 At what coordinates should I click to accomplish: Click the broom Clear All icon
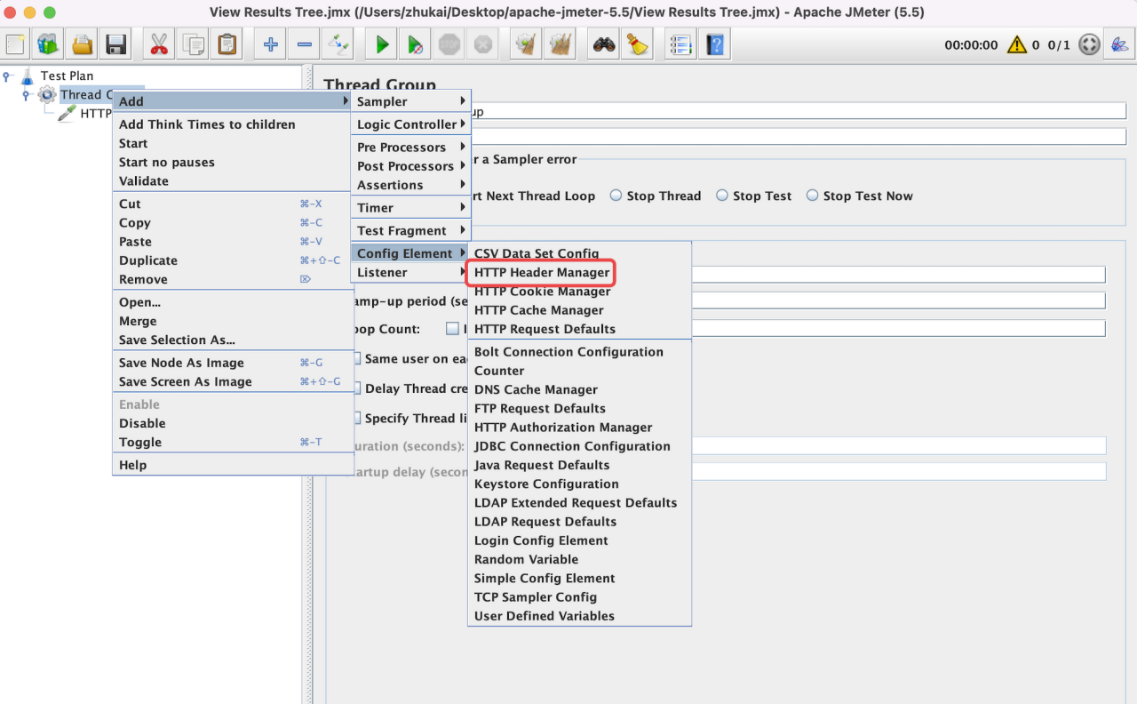pos(637,45)
